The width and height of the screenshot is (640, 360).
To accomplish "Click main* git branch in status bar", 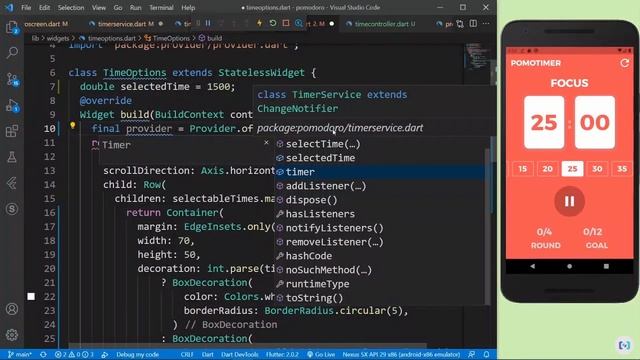I will point(20,354).
